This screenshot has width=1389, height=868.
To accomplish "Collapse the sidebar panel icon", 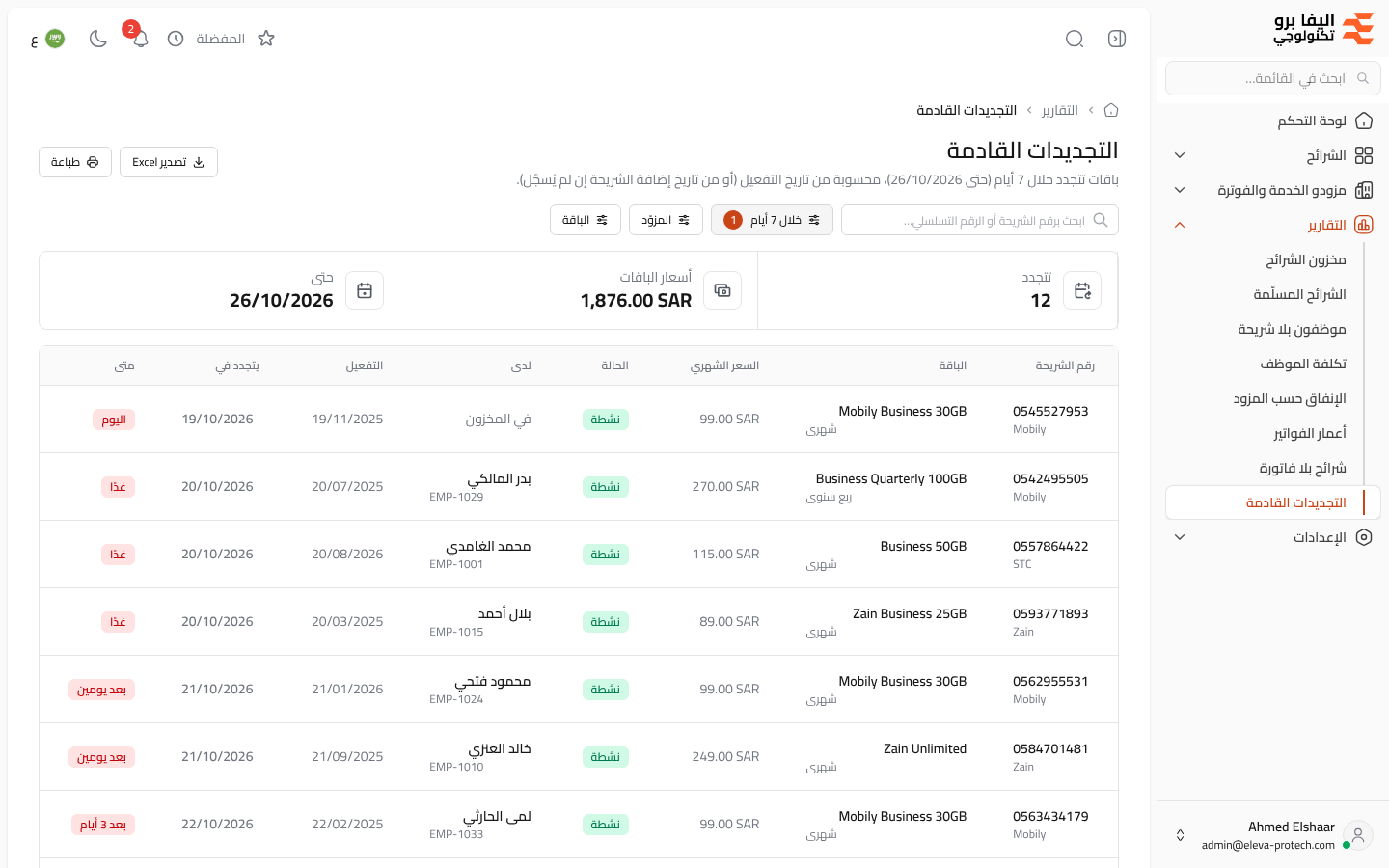I will coord(1117,39).
